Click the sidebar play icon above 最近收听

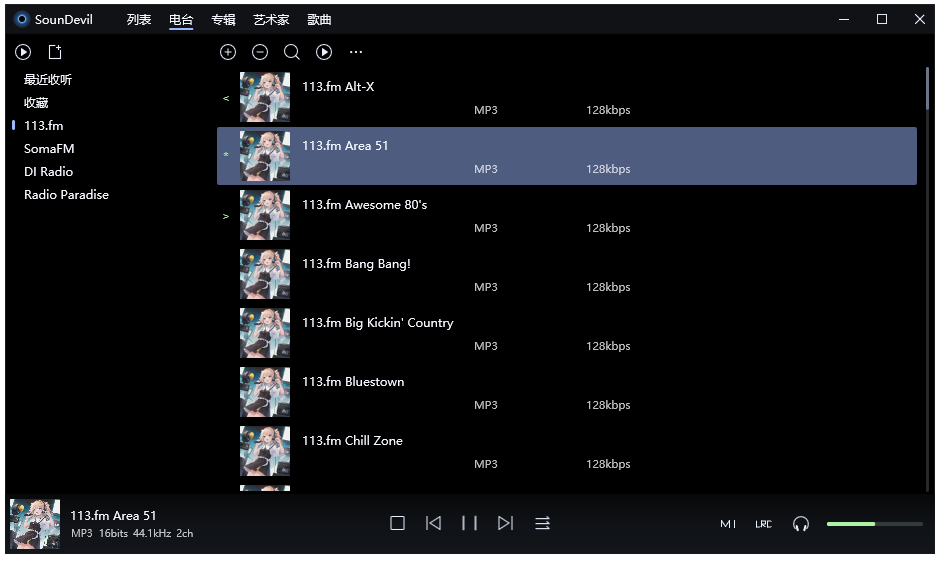[23, 52]
